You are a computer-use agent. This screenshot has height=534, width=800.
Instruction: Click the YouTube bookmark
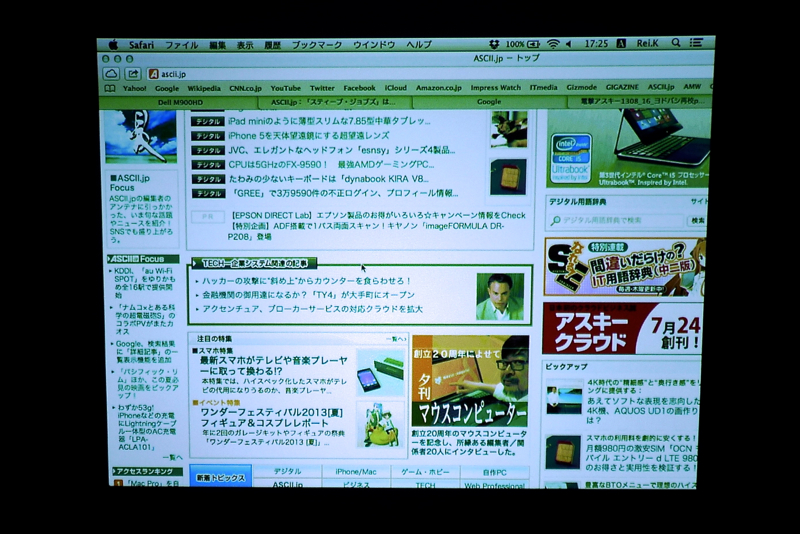(285, 88)
